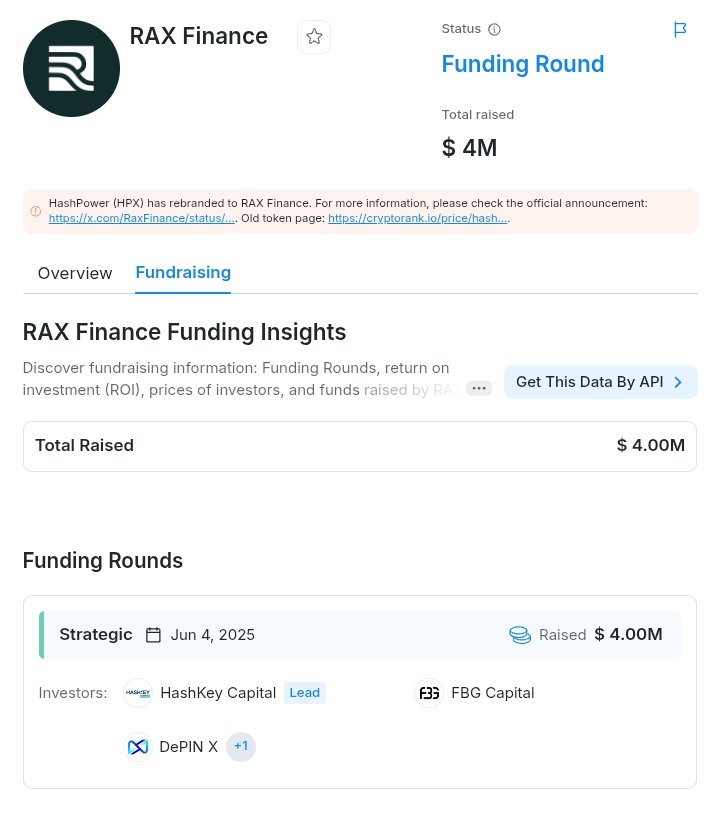Viewport: 719px width, 818px height.
Task: Open the old token page cryptorank link
Action: (418, 219)
